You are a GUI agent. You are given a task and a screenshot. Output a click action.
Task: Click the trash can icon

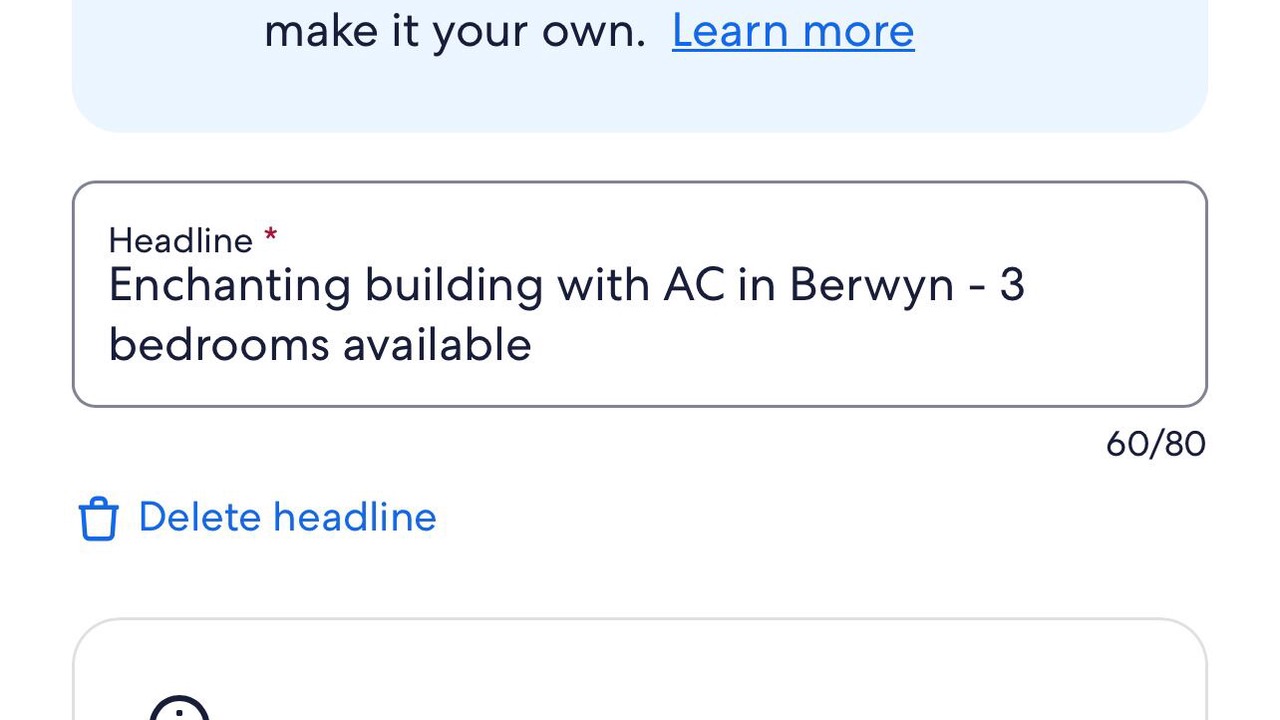pos(98,519)
